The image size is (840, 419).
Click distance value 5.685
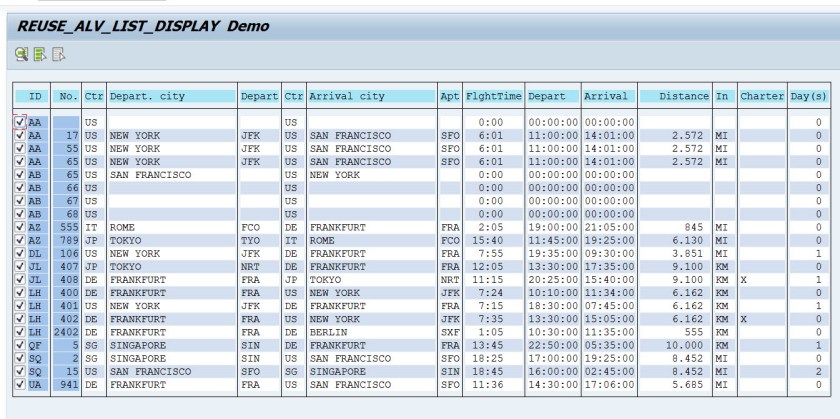687,385
